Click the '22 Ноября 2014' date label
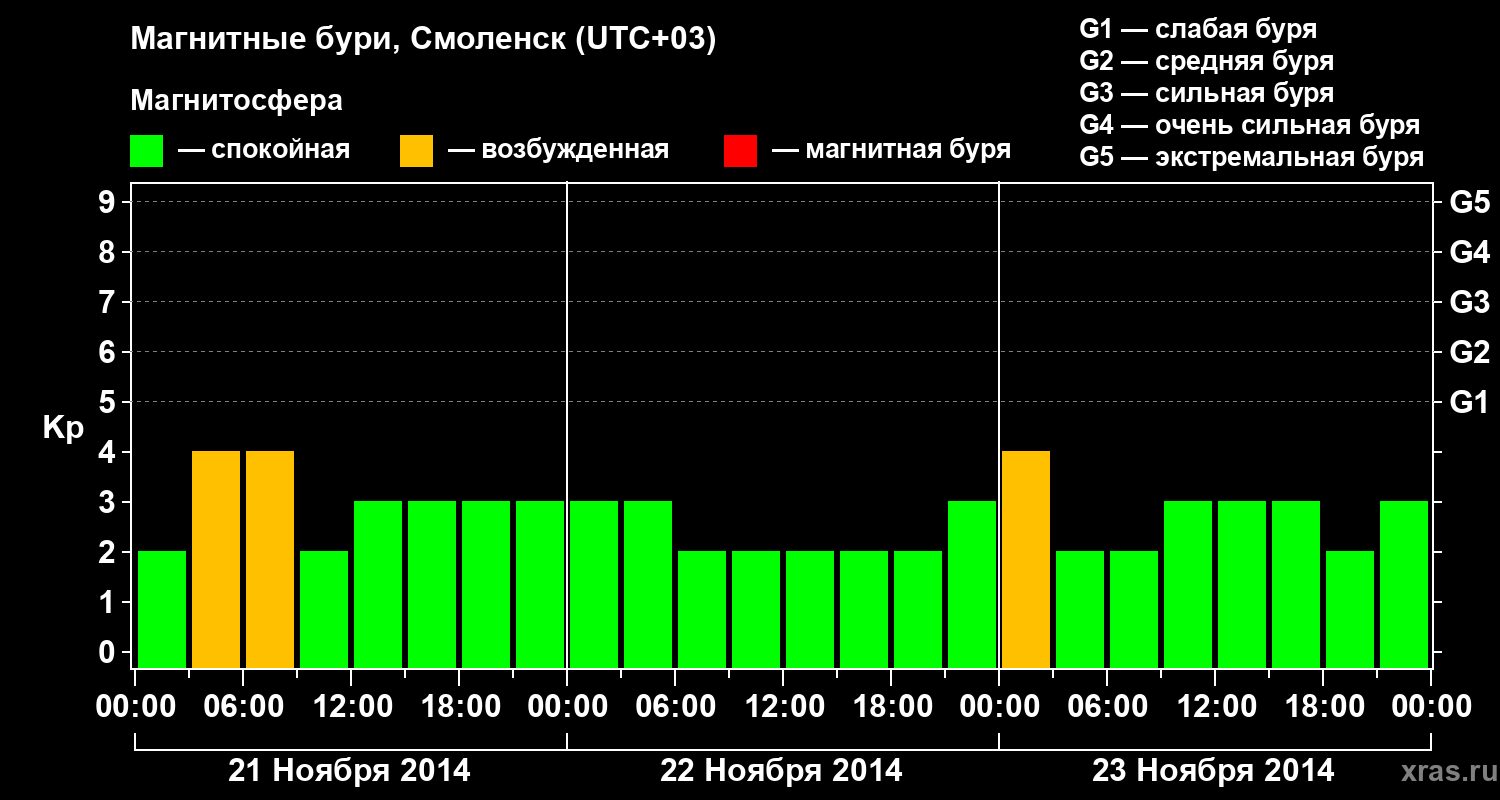The height and width of the screenshot is (800, 1500). click(781, 770)
